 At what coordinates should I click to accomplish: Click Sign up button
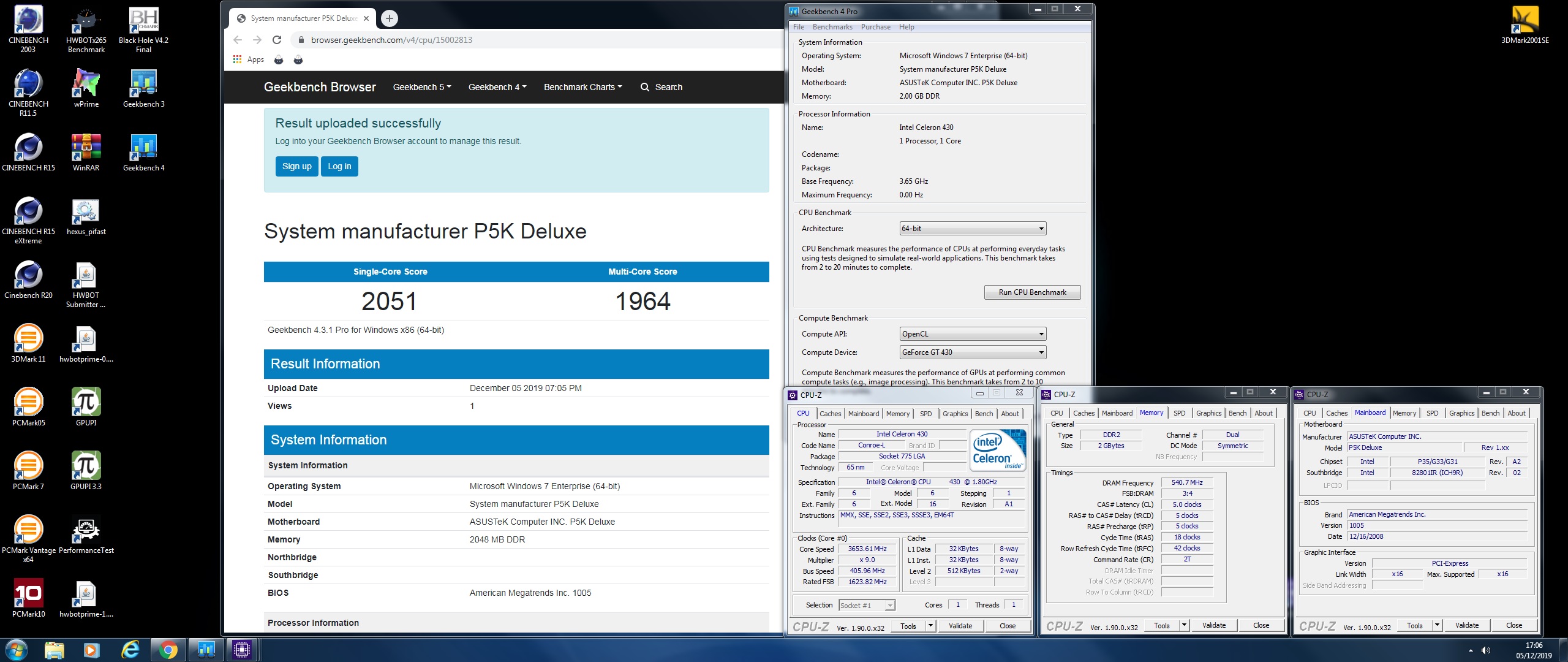tap(297, 166)
